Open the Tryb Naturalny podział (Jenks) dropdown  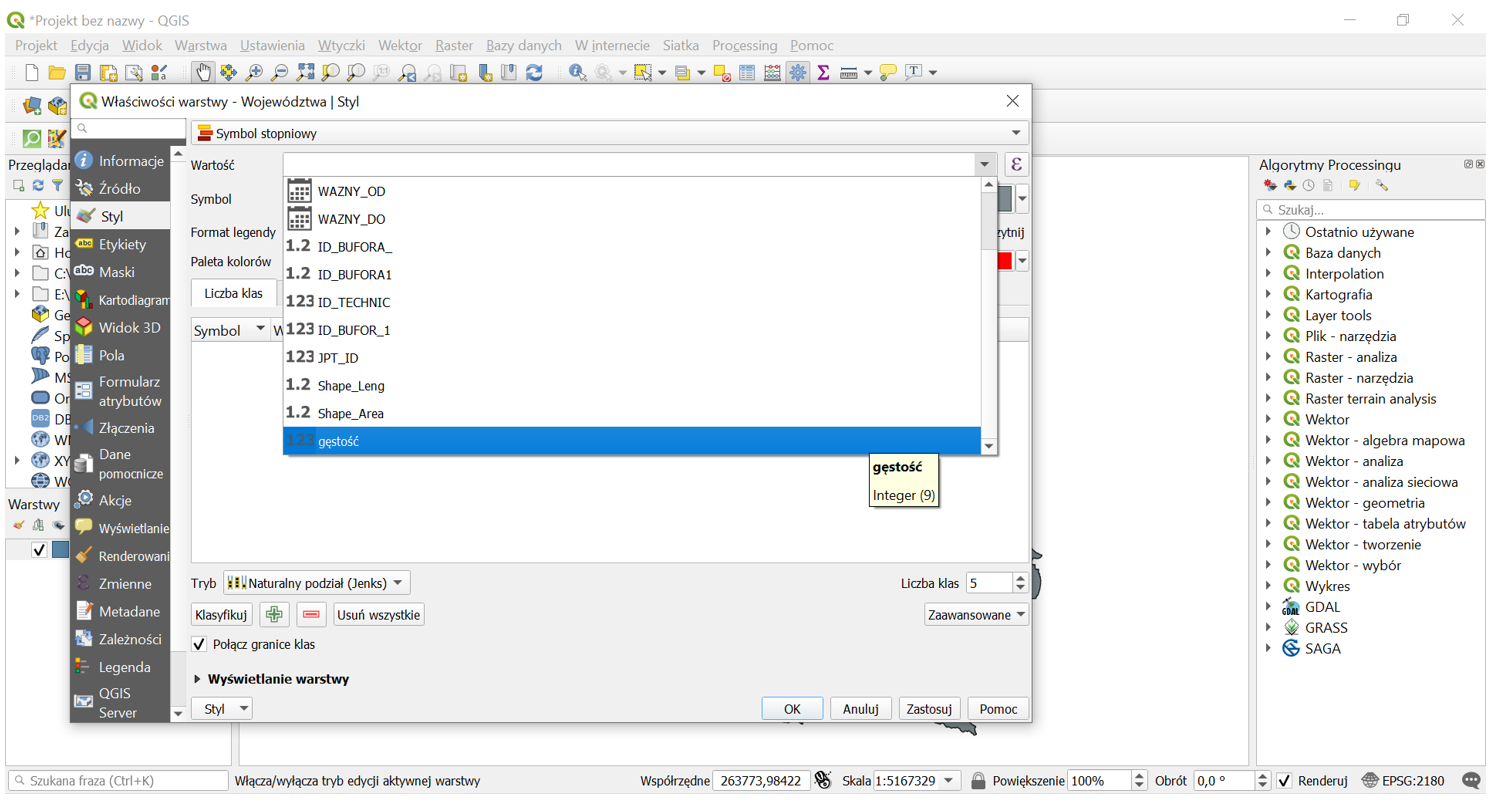[316, 583]
